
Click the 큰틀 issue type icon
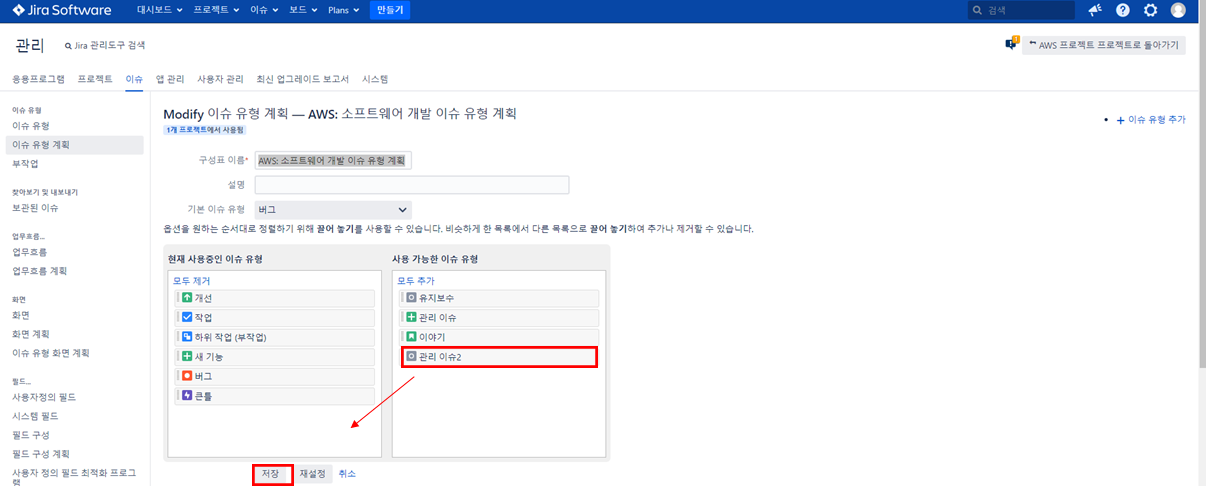tap(187, 396)
